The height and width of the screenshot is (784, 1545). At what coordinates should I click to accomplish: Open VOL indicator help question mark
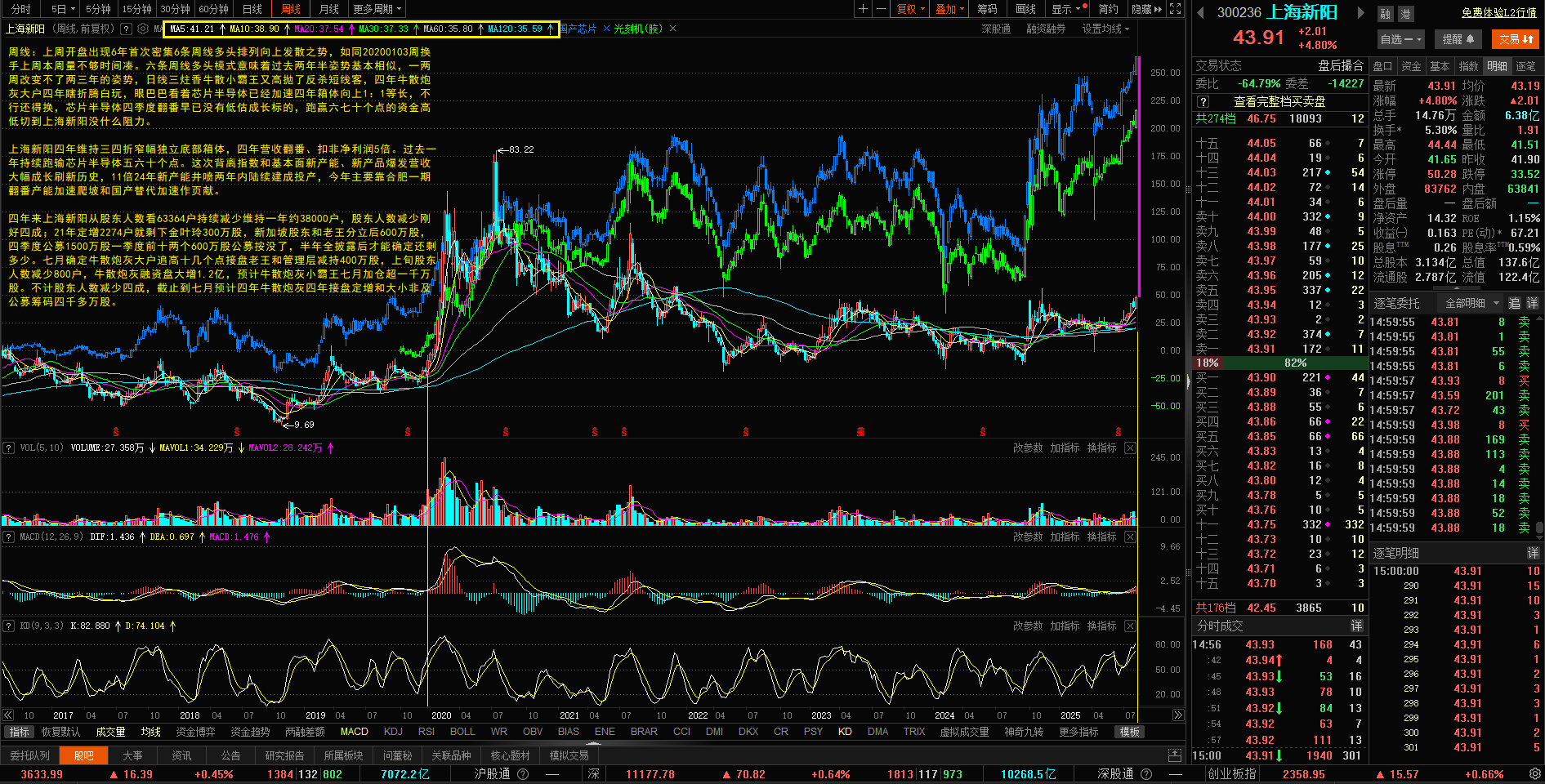point(8,448)
